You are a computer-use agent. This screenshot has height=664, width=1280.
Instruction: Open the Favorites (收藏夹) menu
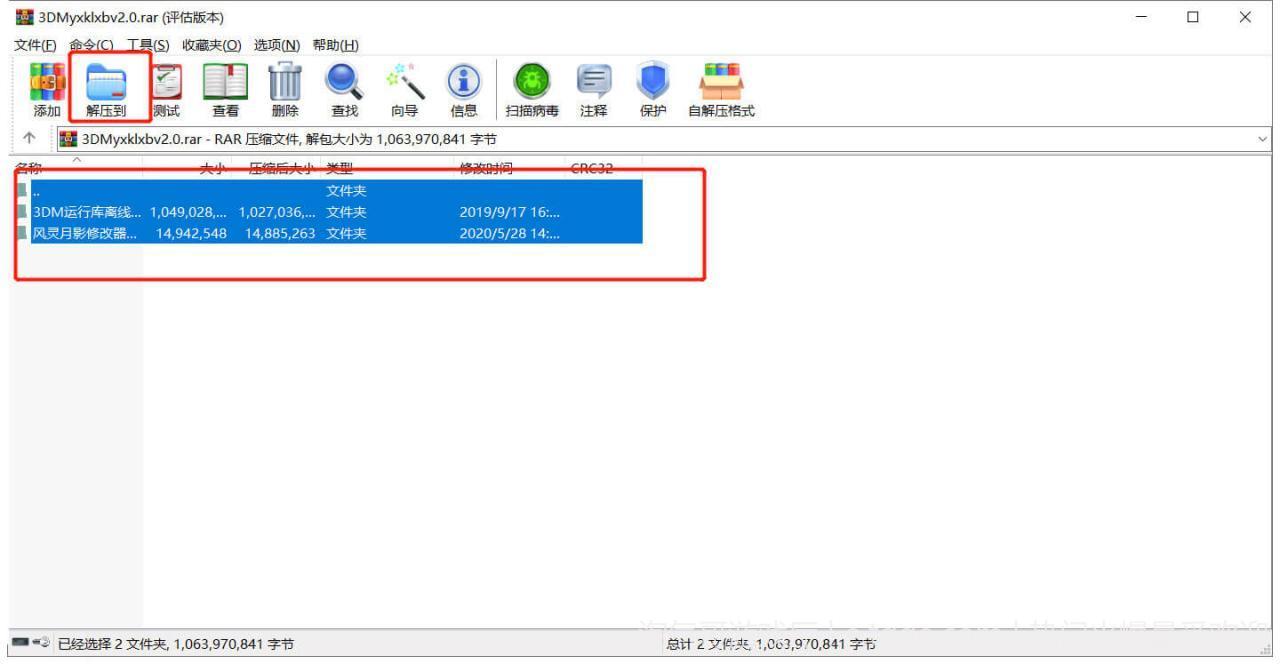click(212, 45)
